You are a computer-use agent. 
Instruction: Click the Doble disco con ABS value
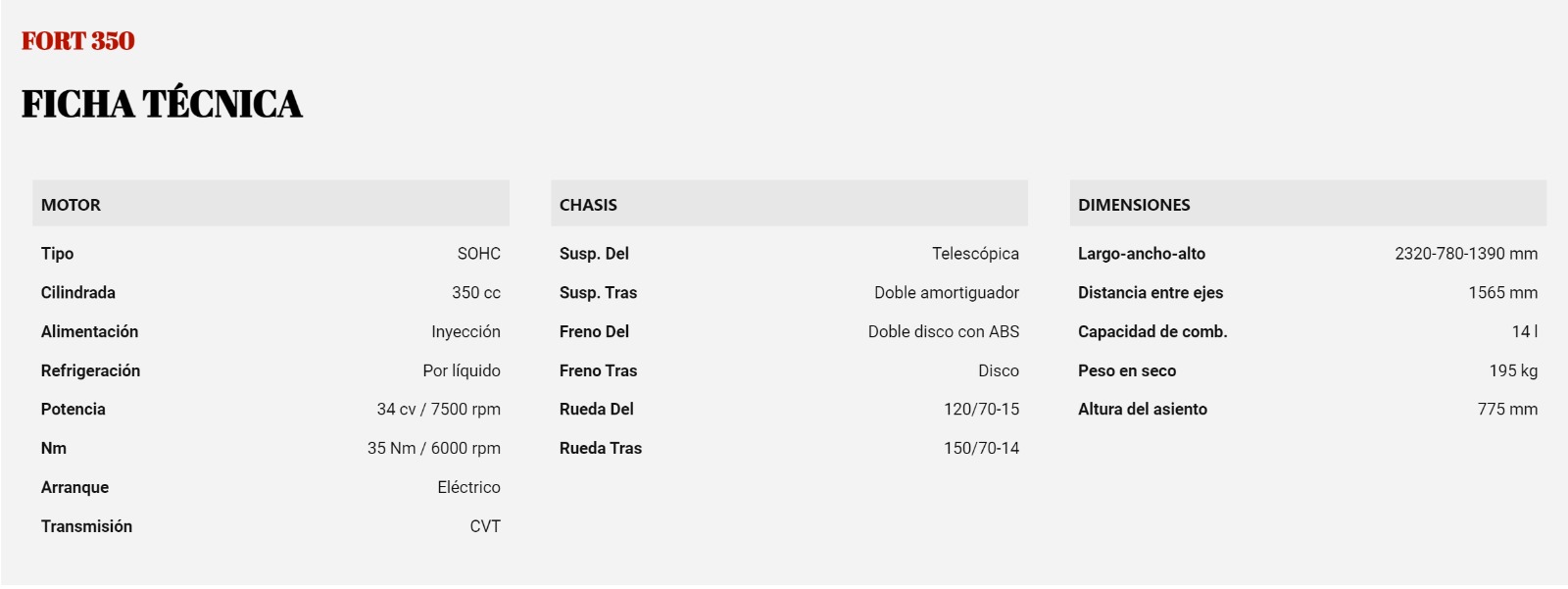click(944, 331)
